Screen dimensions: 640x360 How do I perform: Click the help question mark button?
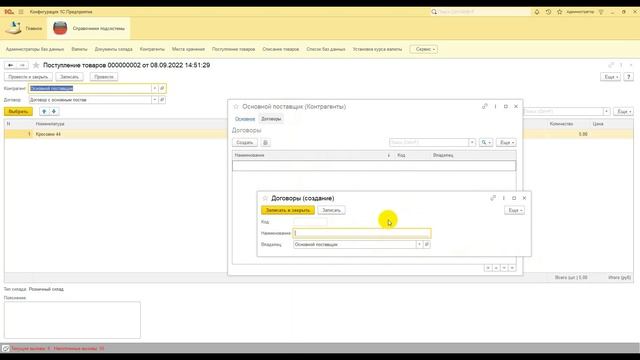[x=629, y=77]
